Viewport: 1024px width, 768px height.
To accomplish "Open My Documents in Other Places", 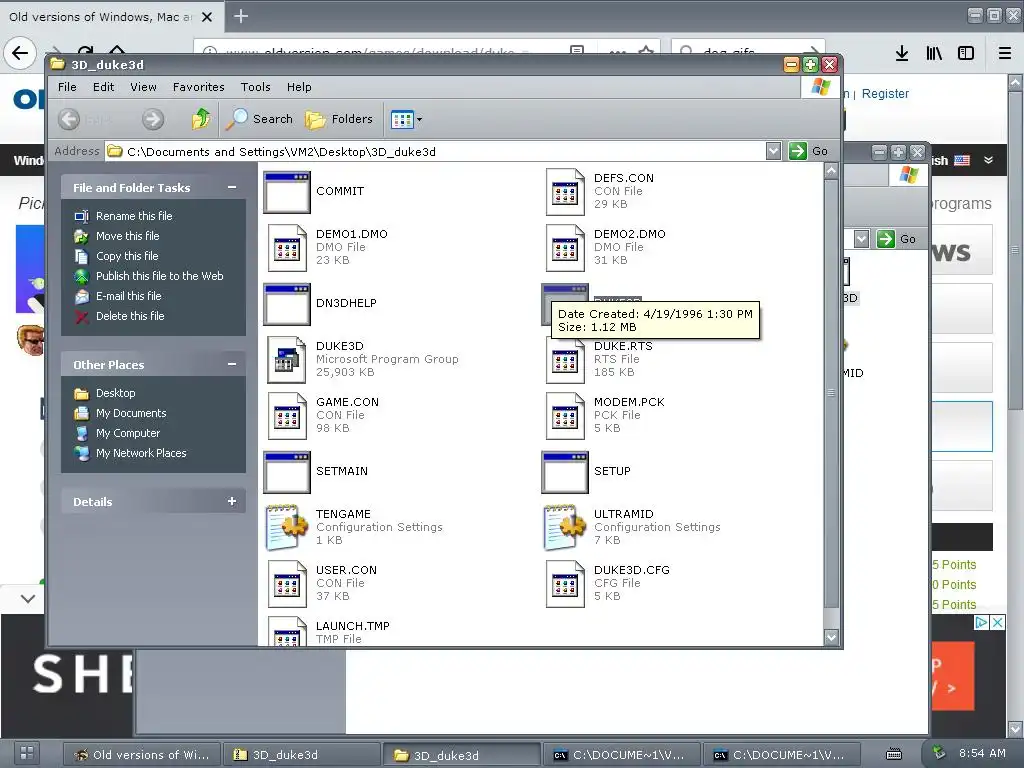I will [x=131, y=413].
